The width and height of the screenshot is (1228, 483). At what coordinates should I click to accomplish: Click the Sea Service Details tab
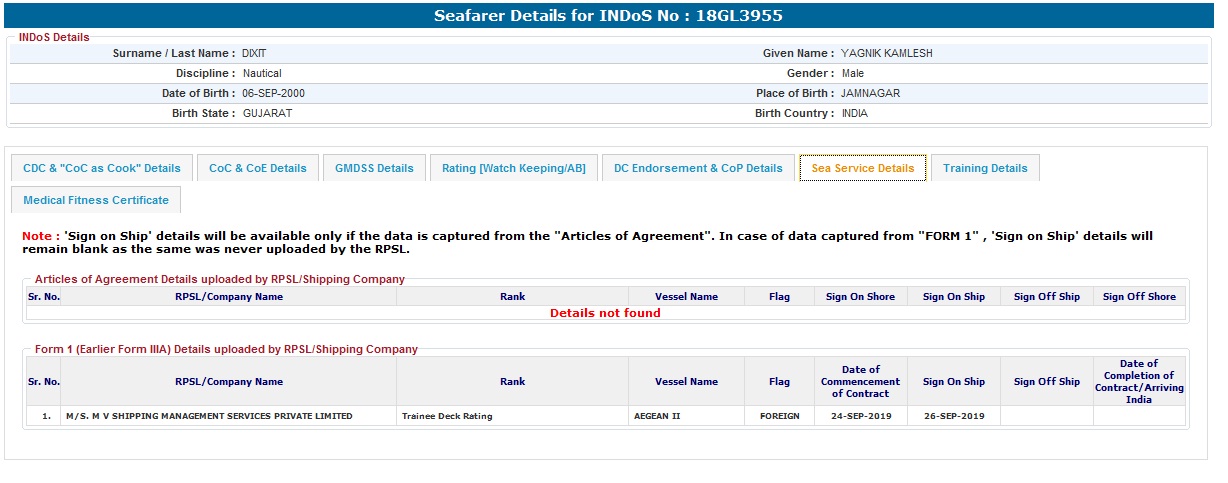click(862, 168)
